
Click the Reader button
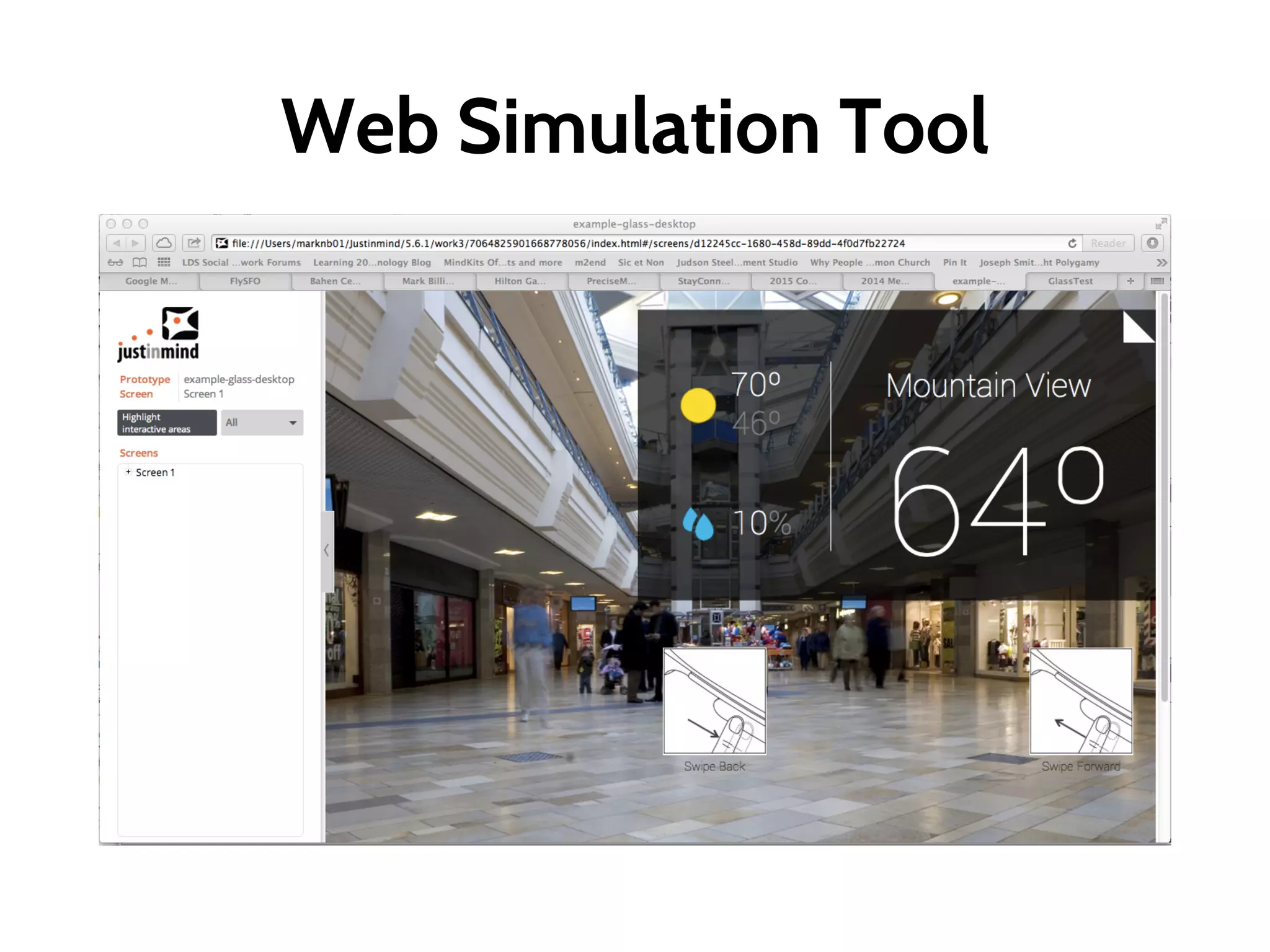coord(1108,243)
